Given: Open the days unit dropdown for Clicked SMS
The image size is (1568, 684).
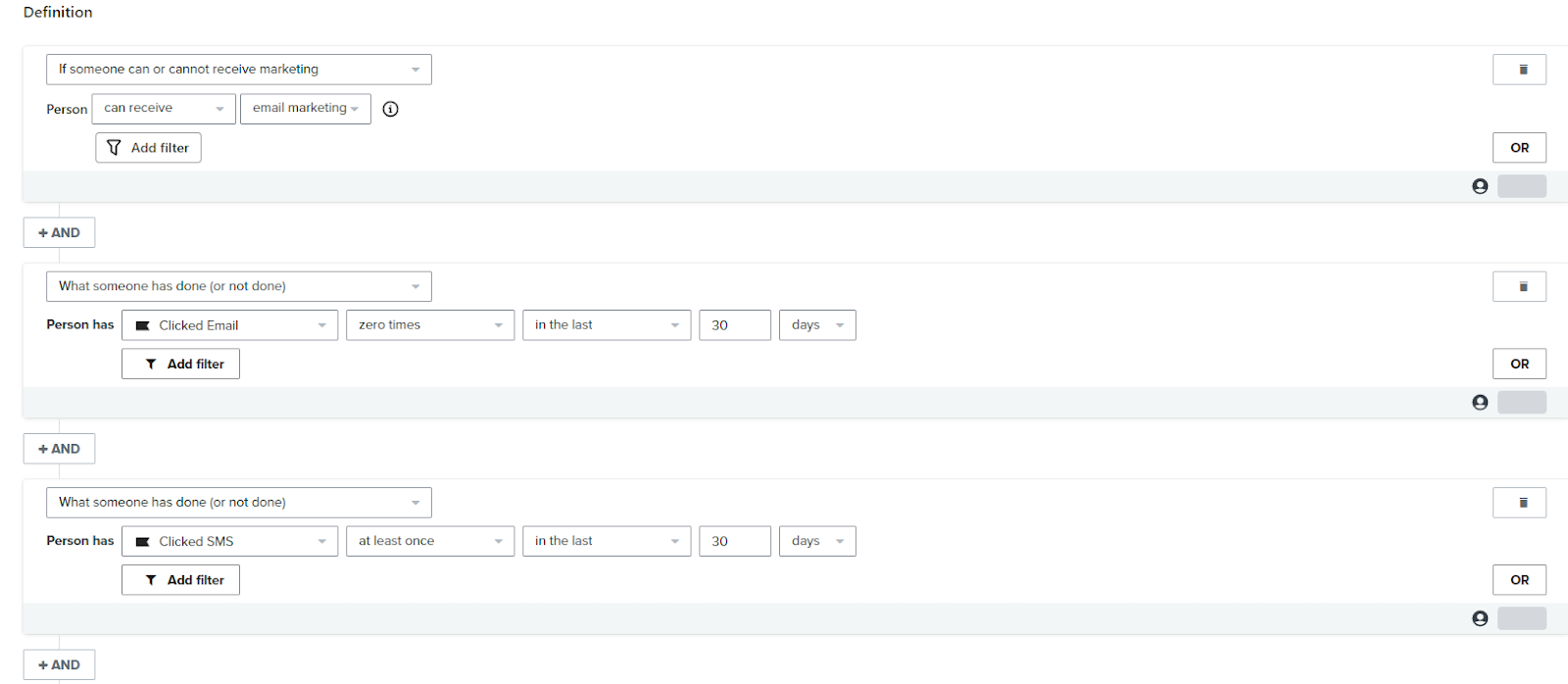Looking at the screenshot, I should [816, 541].
